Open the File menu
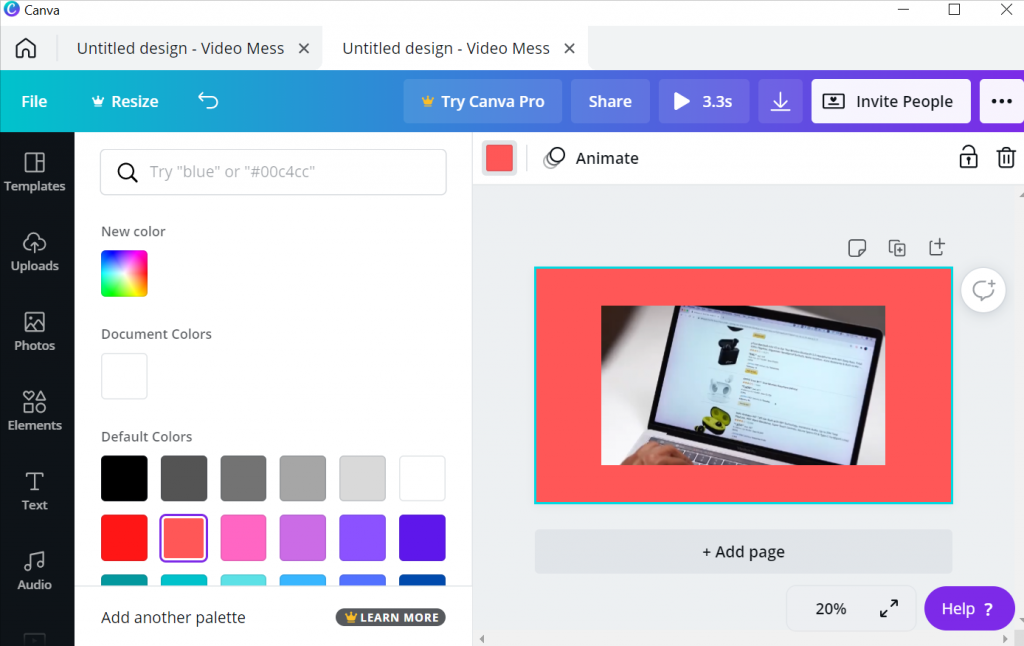Viewport: 1024px width, 646px height. 34,101
